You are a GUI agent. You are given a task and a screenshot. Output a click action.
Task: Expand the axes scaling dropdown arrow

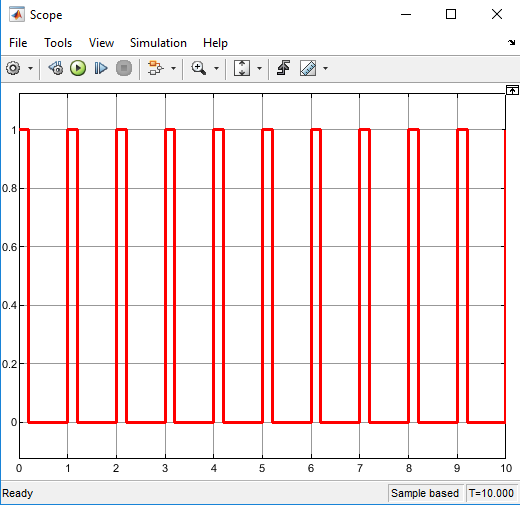(259, 69)
